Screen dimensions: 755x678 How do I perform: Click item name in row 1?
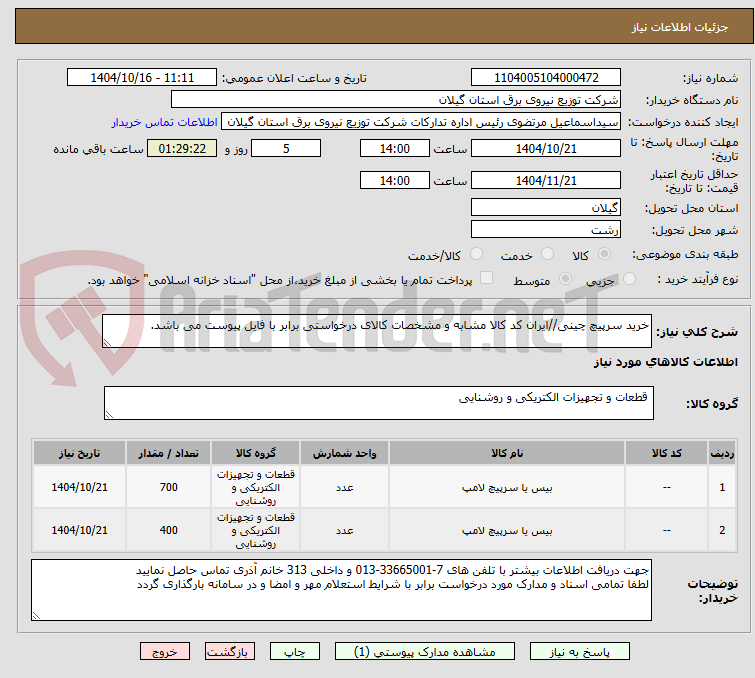coord(507,487)
